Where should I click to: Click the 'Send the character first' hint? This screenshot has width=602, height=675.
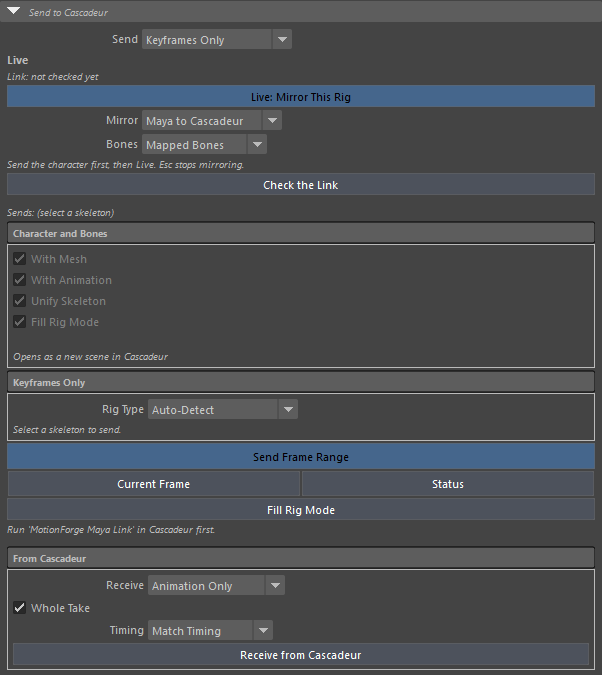[125, 164]
